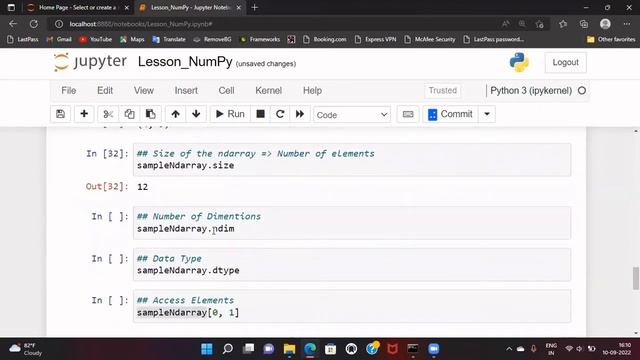Screen dimensions: 640x360
Task: Copy selected cells icon
Action: [x=129, y=114]
